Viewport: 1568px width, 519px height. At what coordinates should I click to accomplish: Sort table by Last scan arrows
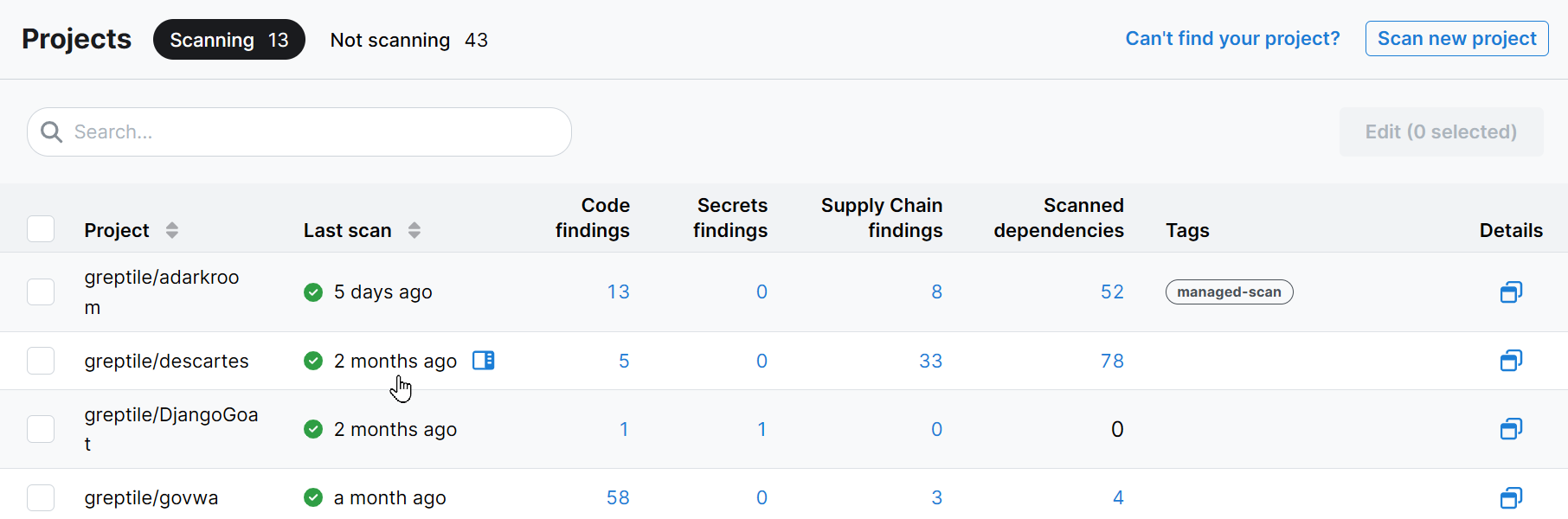click(414, 230)
